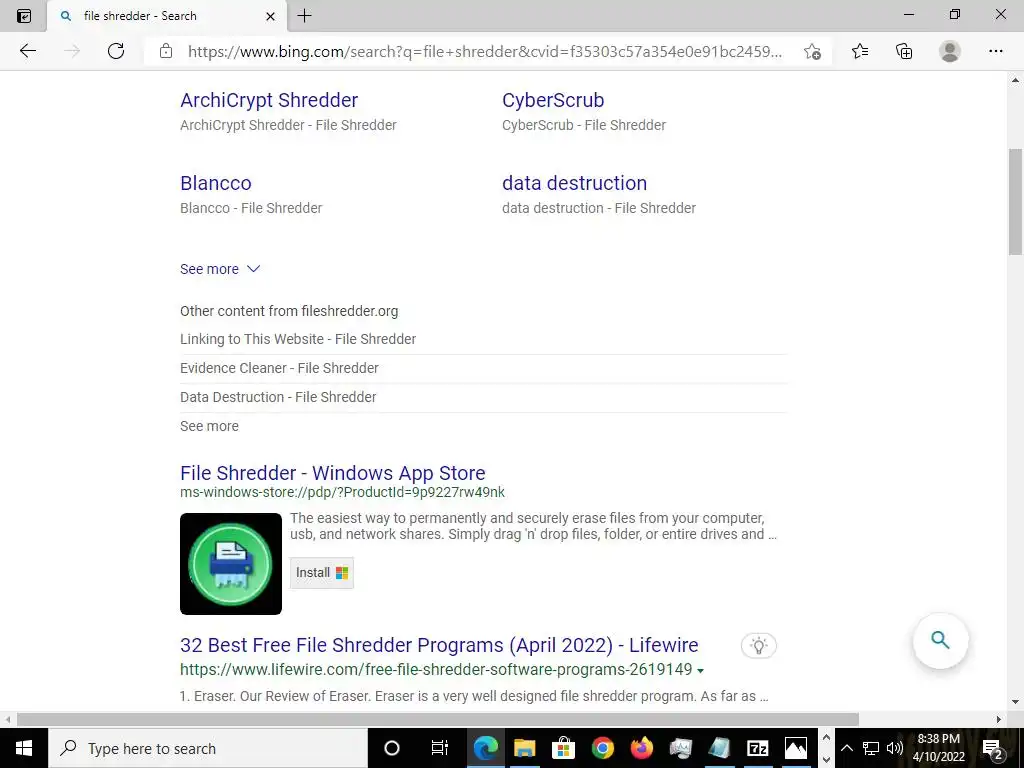Open Linking to This Website result
This screenshot has height=768, width=1024.
298,339
